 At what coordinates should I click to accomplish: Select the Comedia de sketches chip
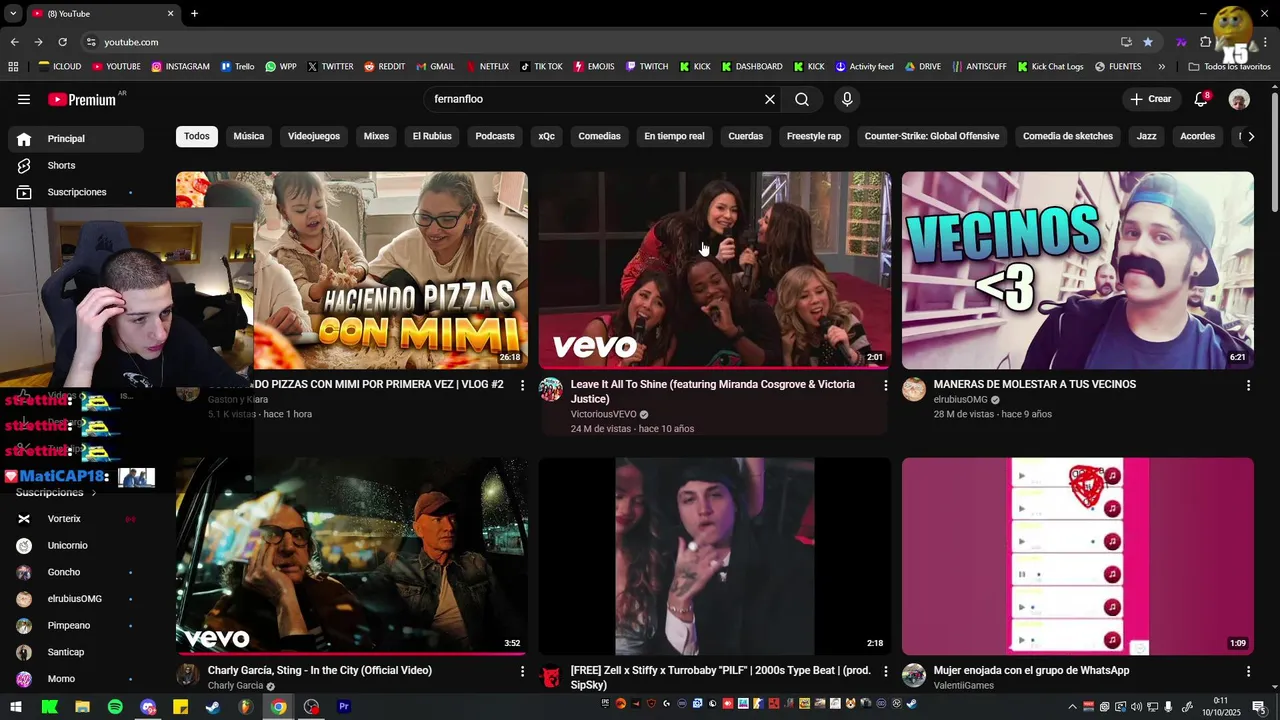[x=1068, y=136]
